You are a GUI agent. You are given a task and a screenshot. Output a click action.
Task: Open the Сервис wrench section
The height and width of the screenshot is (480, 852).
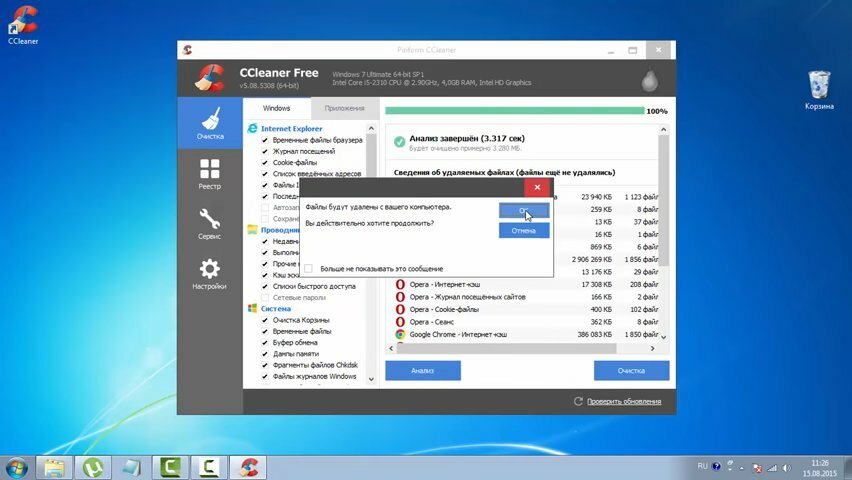[210, 224]
